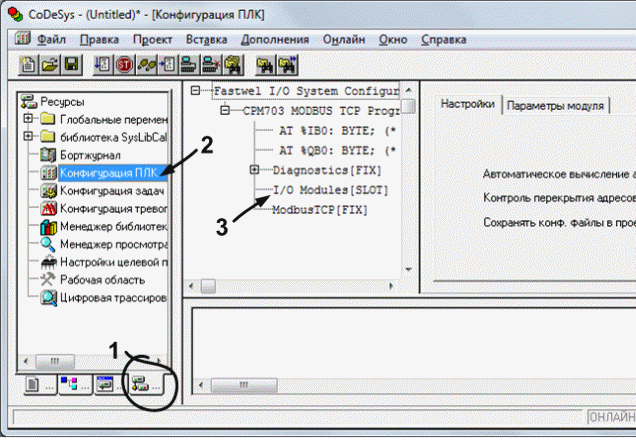Select I/O Modules[SLOT] in the tree
The height and width of the screenshot is (445, 636).
click(330, 190)
